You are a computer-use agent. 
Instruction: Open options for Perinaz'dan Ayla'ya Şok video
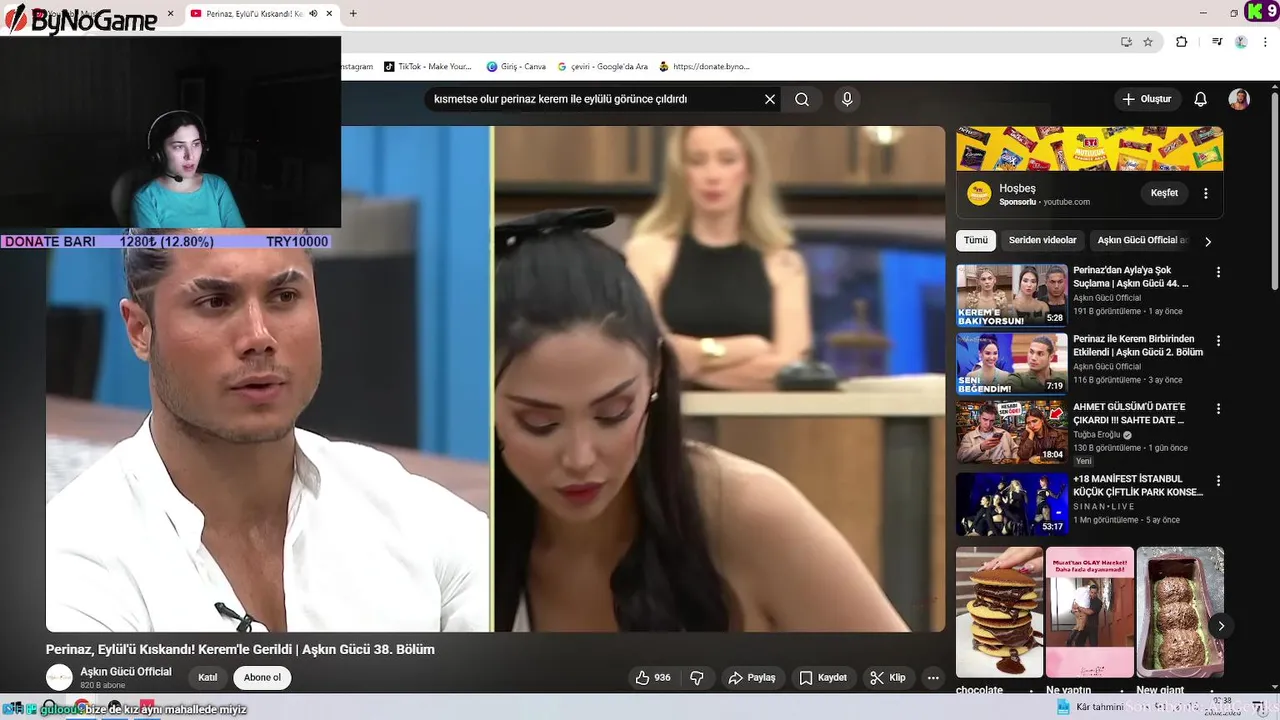point(1218,272)
